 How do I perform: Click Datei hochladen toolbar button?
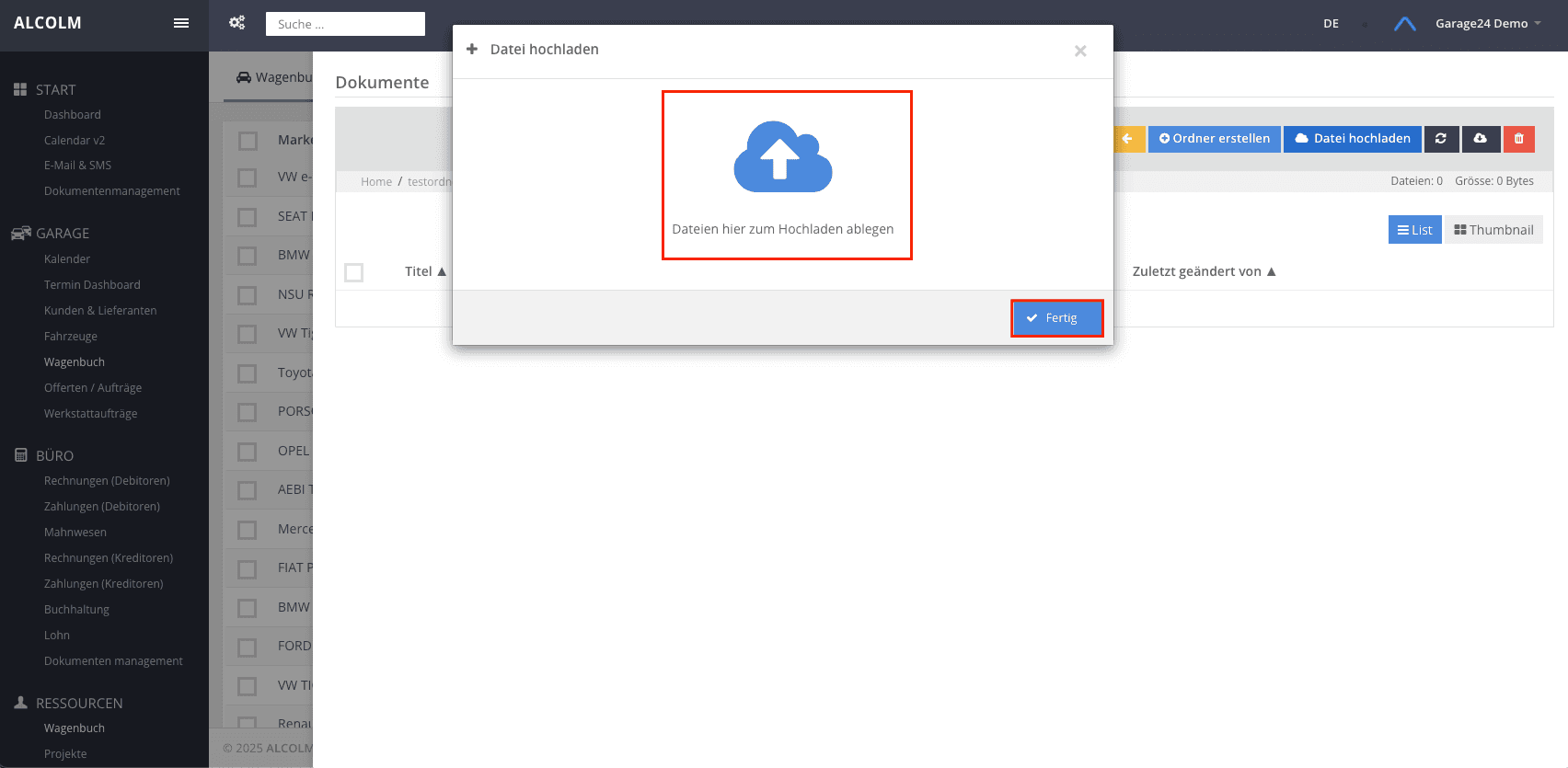pyautogui.click(x=1353, y=139)
